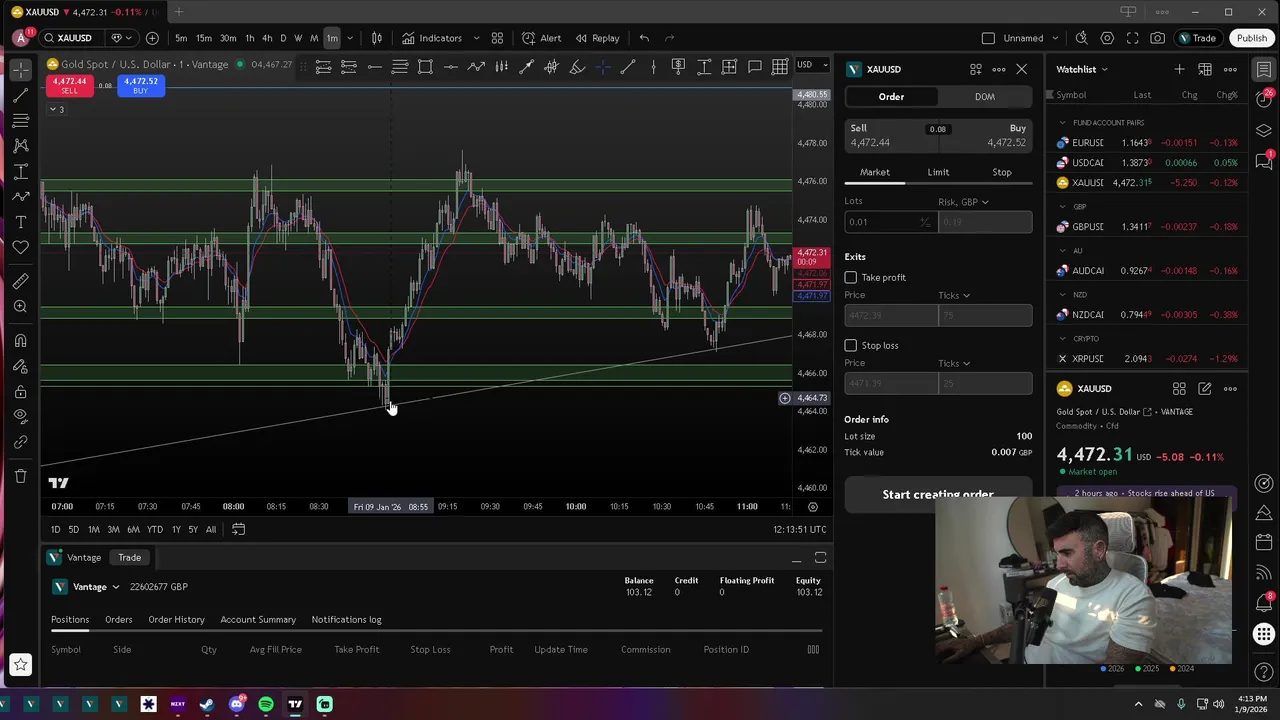This screenshot has width=1280, height=720.
Task: Switch to Limit order tab
Action: pos(938,172)
